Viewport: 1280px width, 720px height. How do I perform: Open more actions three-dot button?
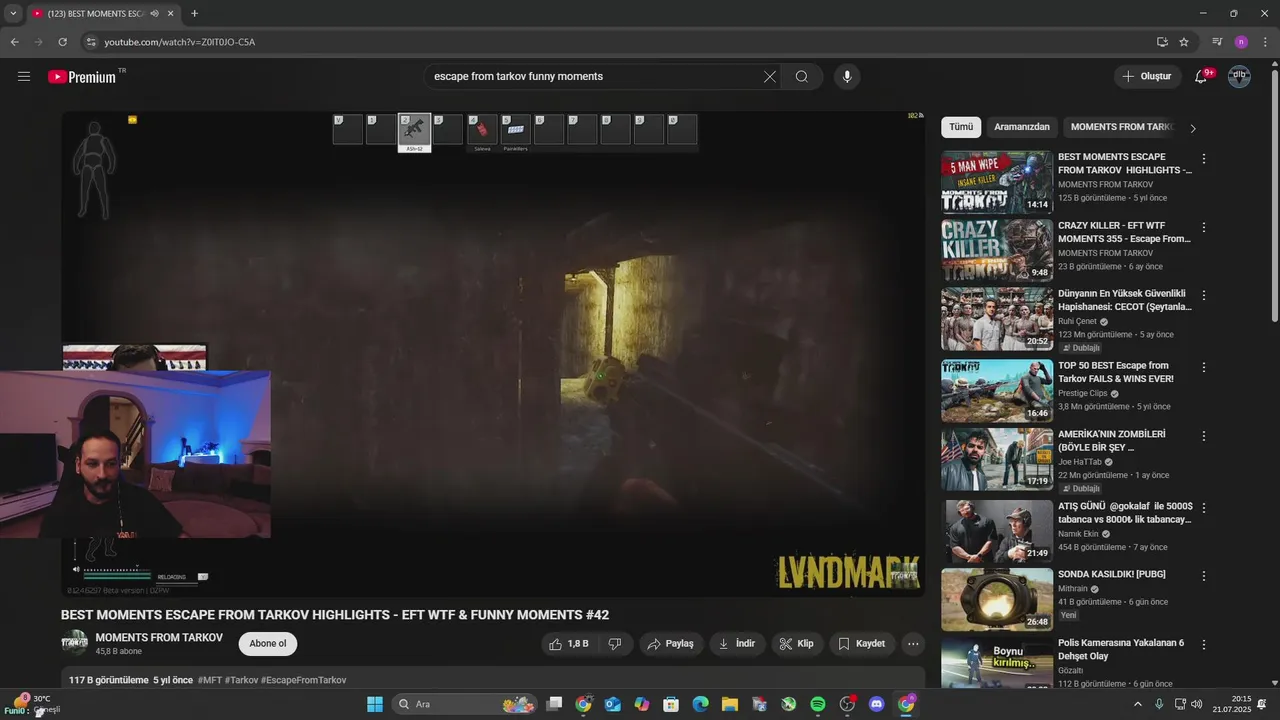[913, 643]
